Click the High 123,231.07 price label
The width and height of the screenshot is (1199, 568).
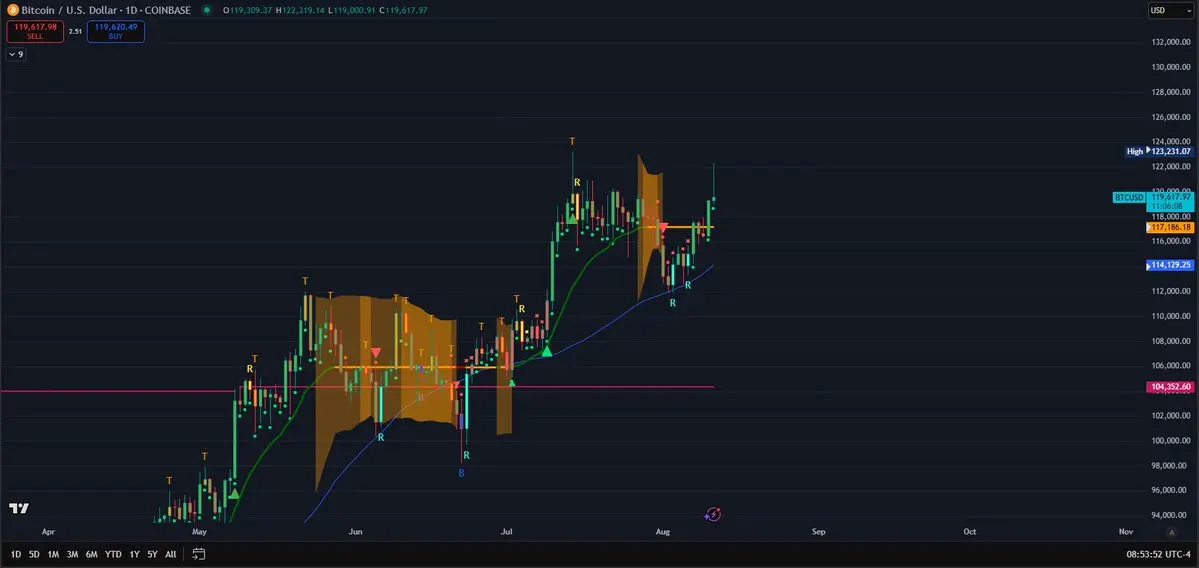coord(1158,151)
